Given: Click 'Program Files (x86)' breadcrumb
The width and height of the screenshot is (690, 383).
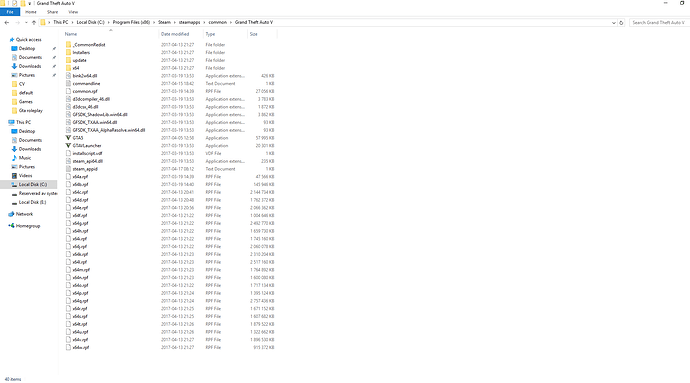Looking at the screenshot, I should (x=131, y=22).
